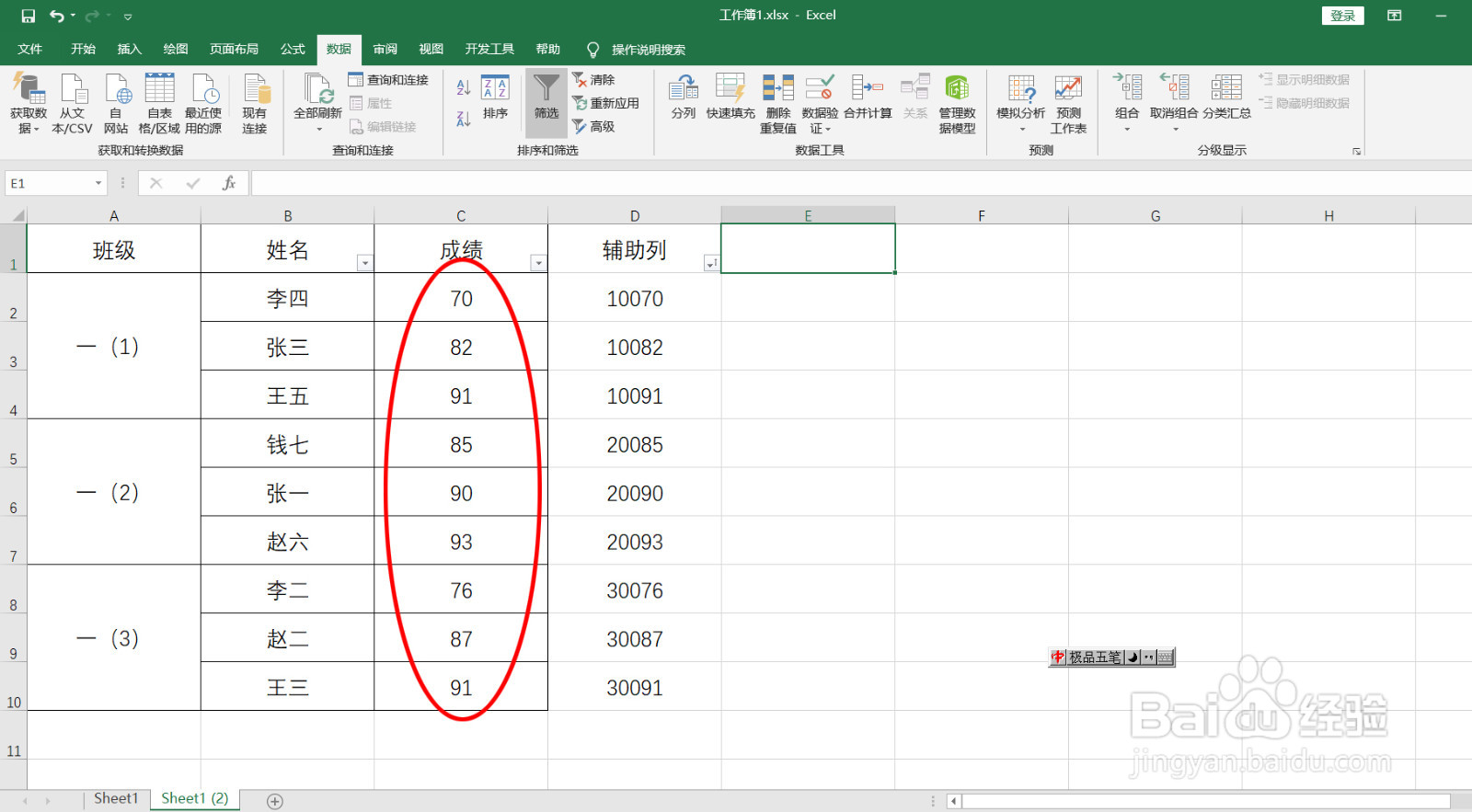The width and height of the screenshot is (1472, 812).
Task: Refresh all data connections (全部刷新)
Action: (x=317, y=104)
